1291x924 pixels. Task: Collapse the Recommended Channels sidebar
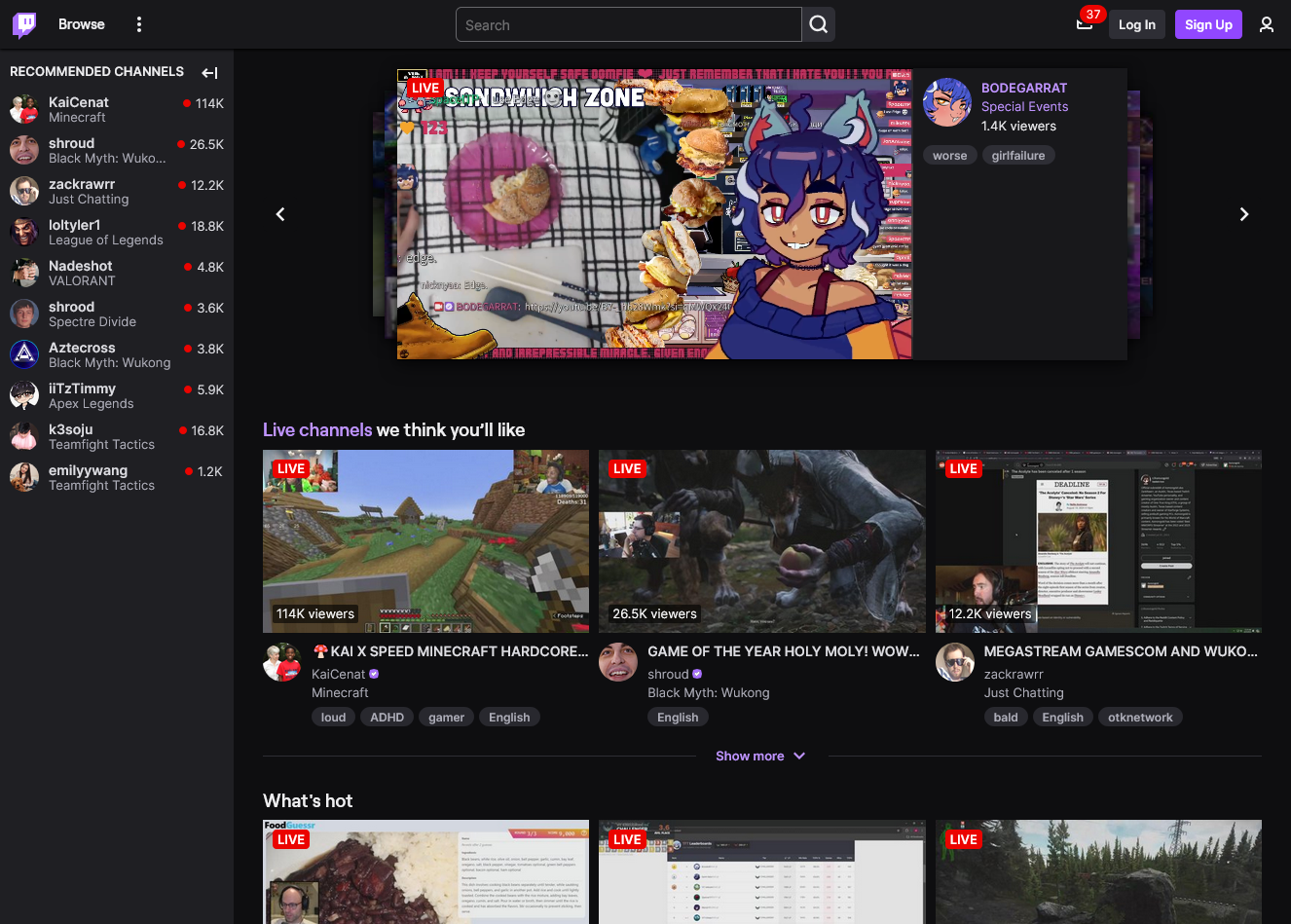[x=209, y=72]
